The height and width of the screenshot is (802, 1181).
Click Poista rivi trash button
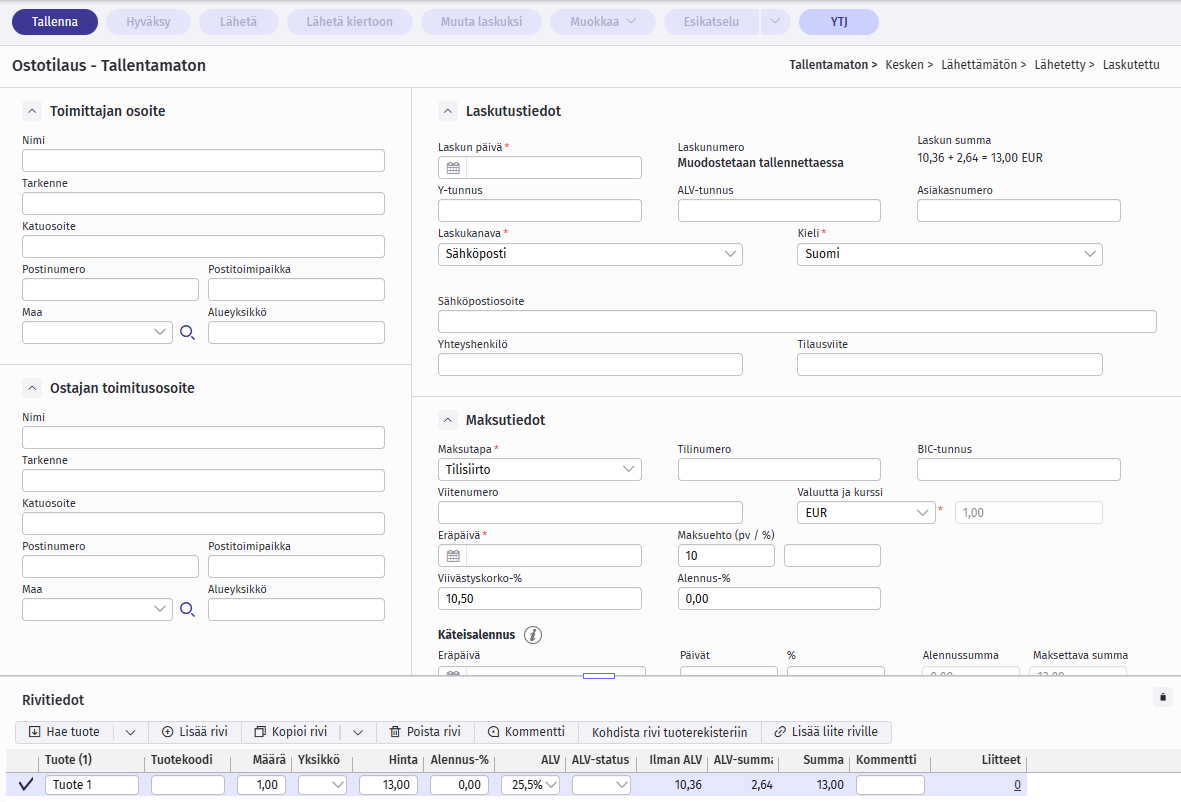[425, 731]
